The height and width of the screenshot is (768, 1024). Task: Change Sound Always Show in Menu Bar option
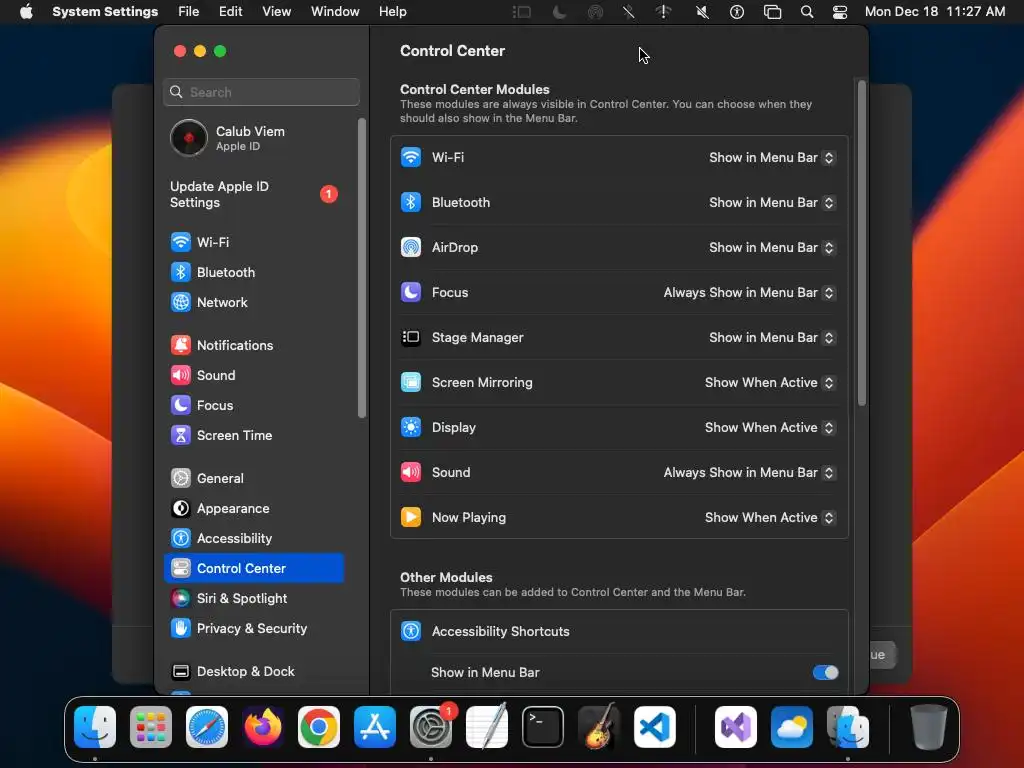coord(749,473)
